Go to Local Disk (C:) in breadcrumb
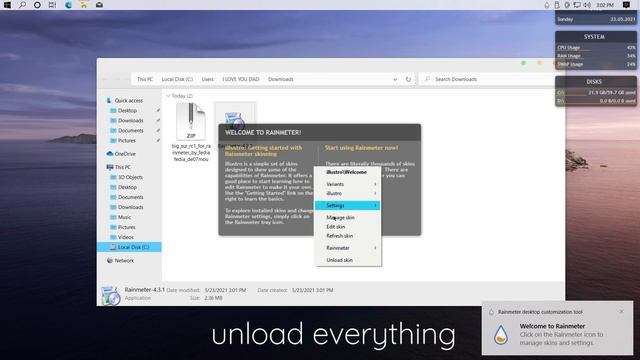Screen dimensions: 640x360 point(177,79)
